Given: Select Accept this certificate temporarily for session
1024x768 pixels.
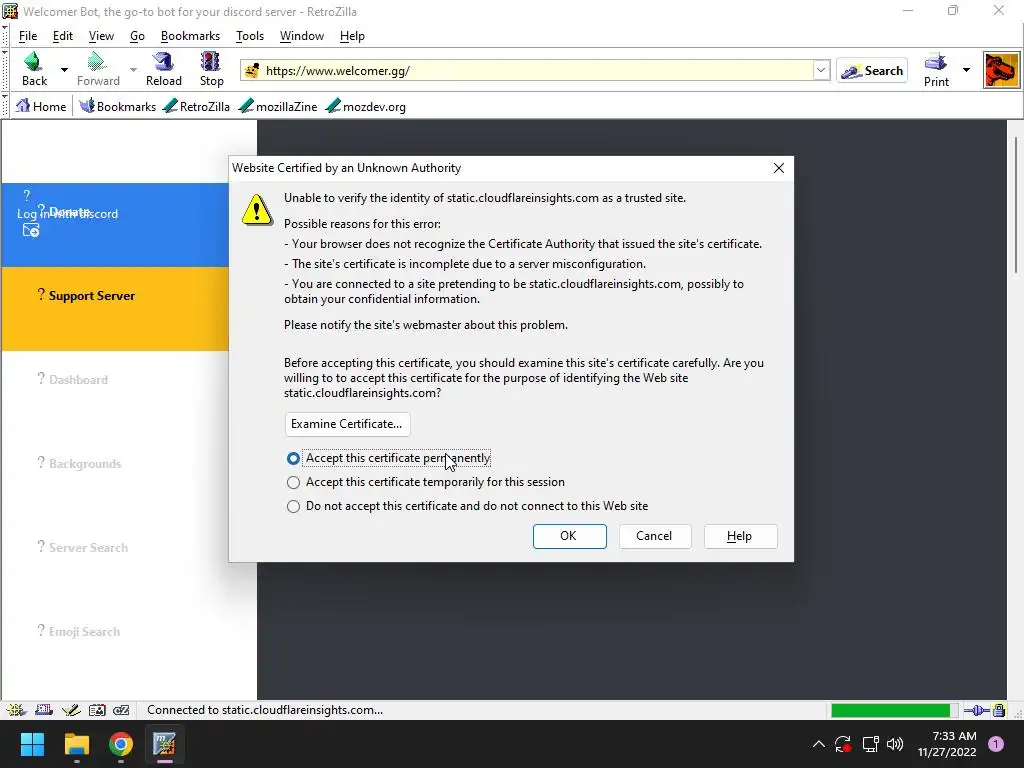Looking at the screenshot, I should 426,482.
